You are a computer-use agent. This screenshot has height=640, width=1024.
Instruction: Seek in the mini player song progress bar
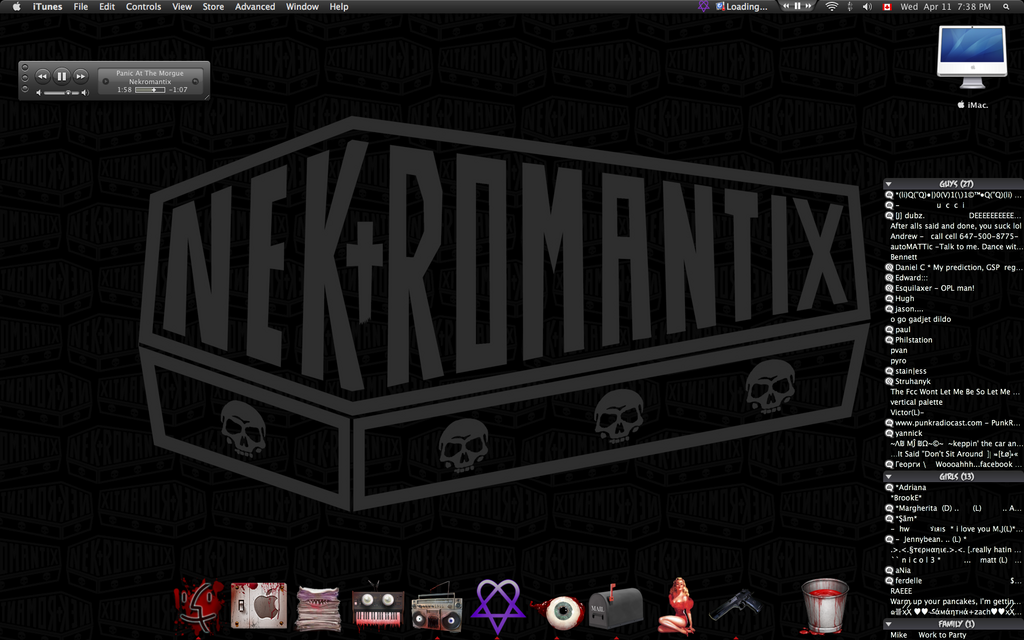pos(150,90)
